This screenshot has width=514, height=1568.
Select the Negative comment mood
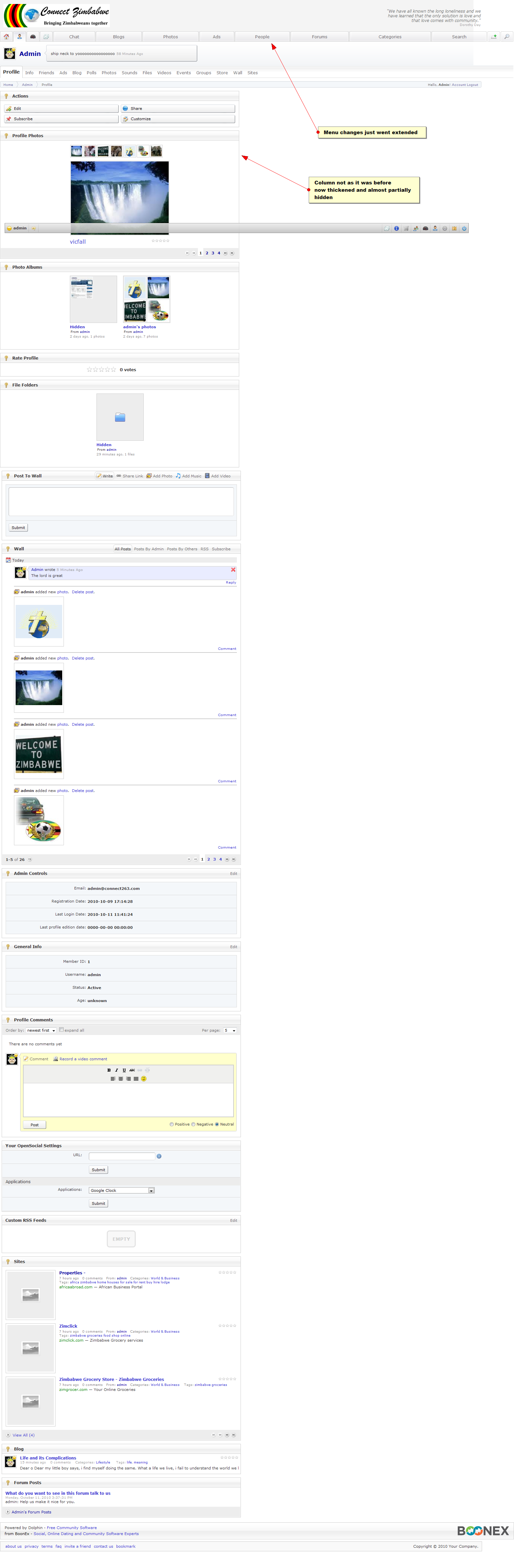(193, 1124)
